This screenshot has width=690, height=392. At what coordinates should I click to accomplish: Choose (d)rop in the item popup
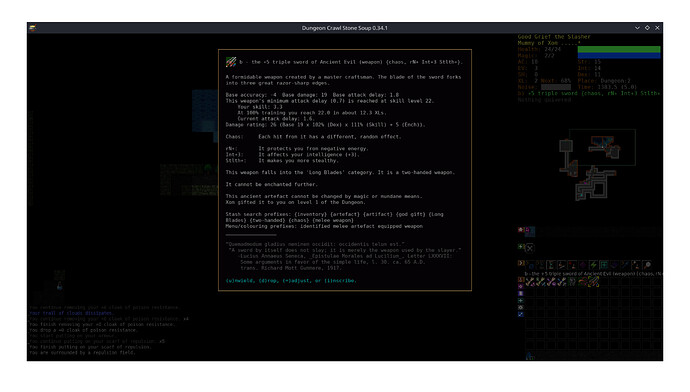[x=269, y=280]
